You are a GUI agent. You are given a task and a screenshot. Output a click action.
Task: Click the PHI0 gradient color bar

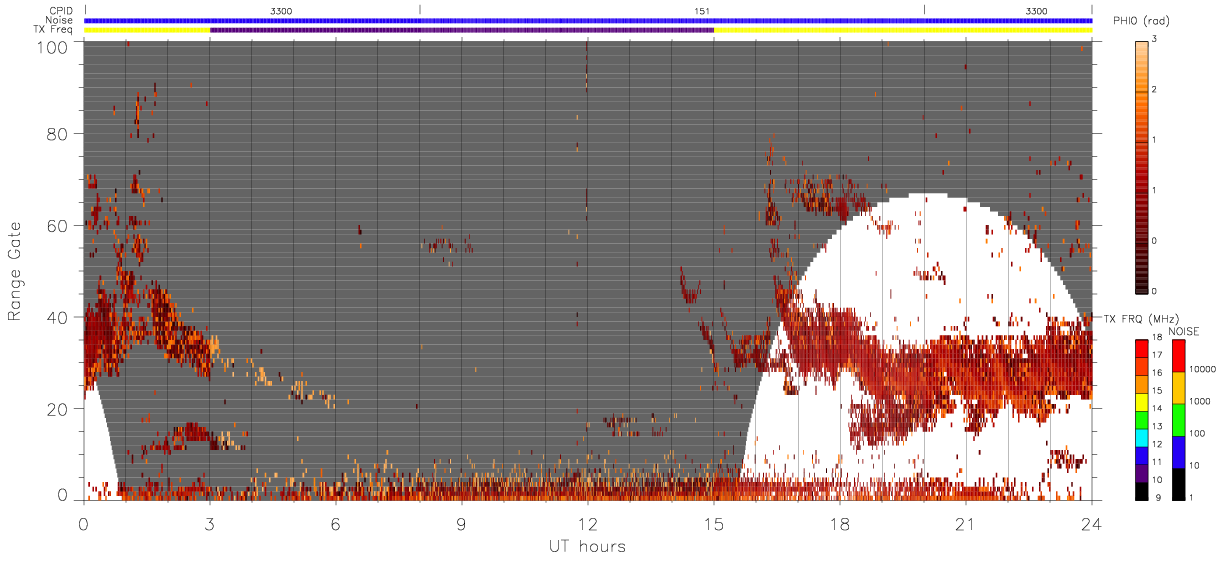(1142, 165)
